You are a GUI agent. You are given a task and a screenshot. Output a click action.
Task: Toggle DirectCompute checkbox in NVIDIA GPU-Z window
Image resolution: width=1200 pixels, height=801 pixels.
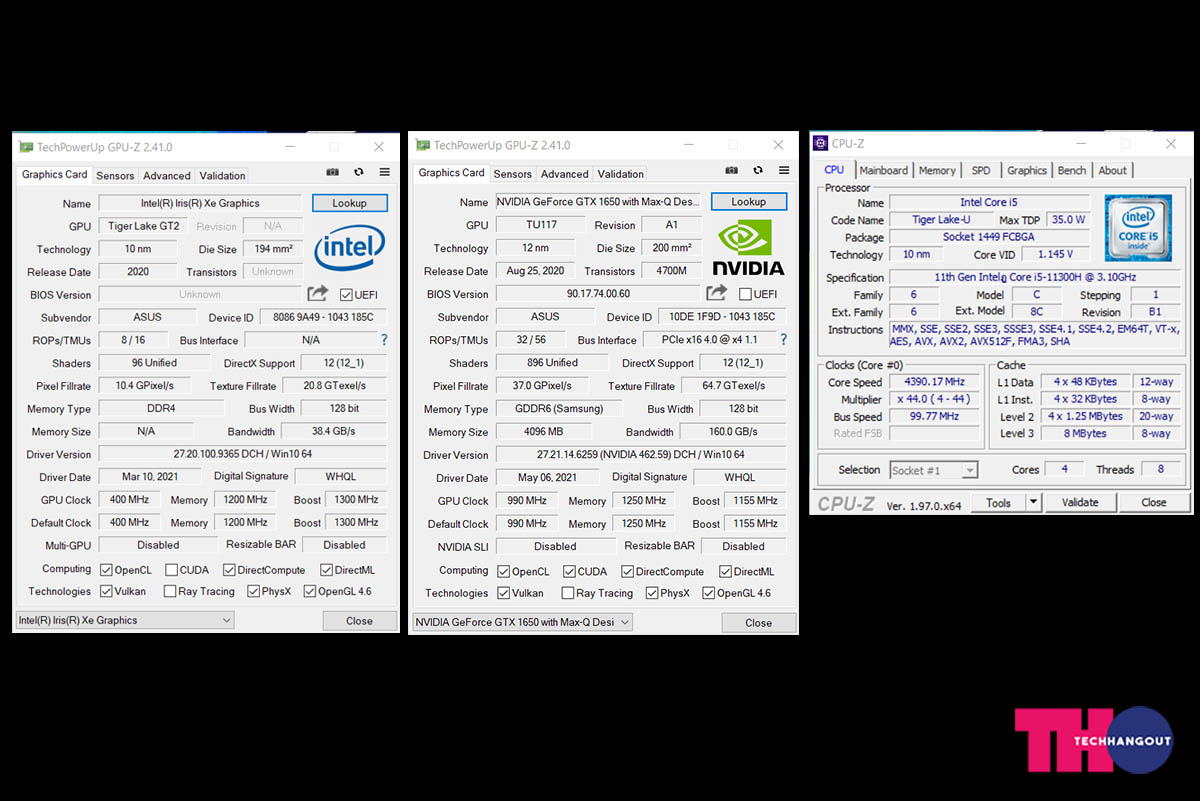(x=627, y=571)
